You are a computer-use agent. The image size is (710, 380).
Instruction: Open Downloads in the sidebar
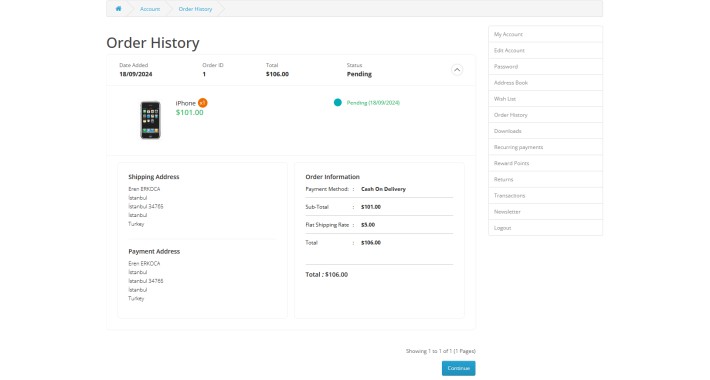coord(545,131)
